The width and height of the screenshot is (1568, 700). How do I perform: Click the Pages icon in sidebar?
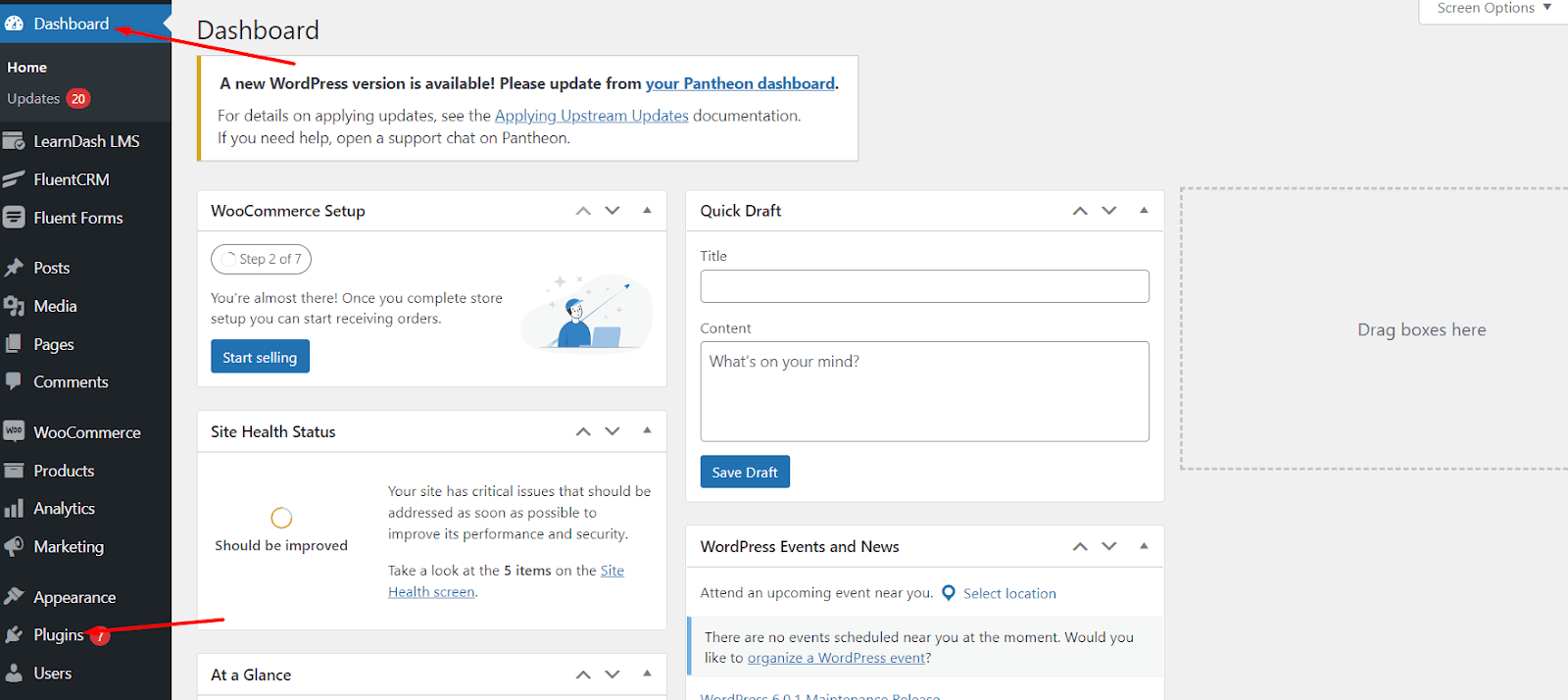[x=14, y=344]
